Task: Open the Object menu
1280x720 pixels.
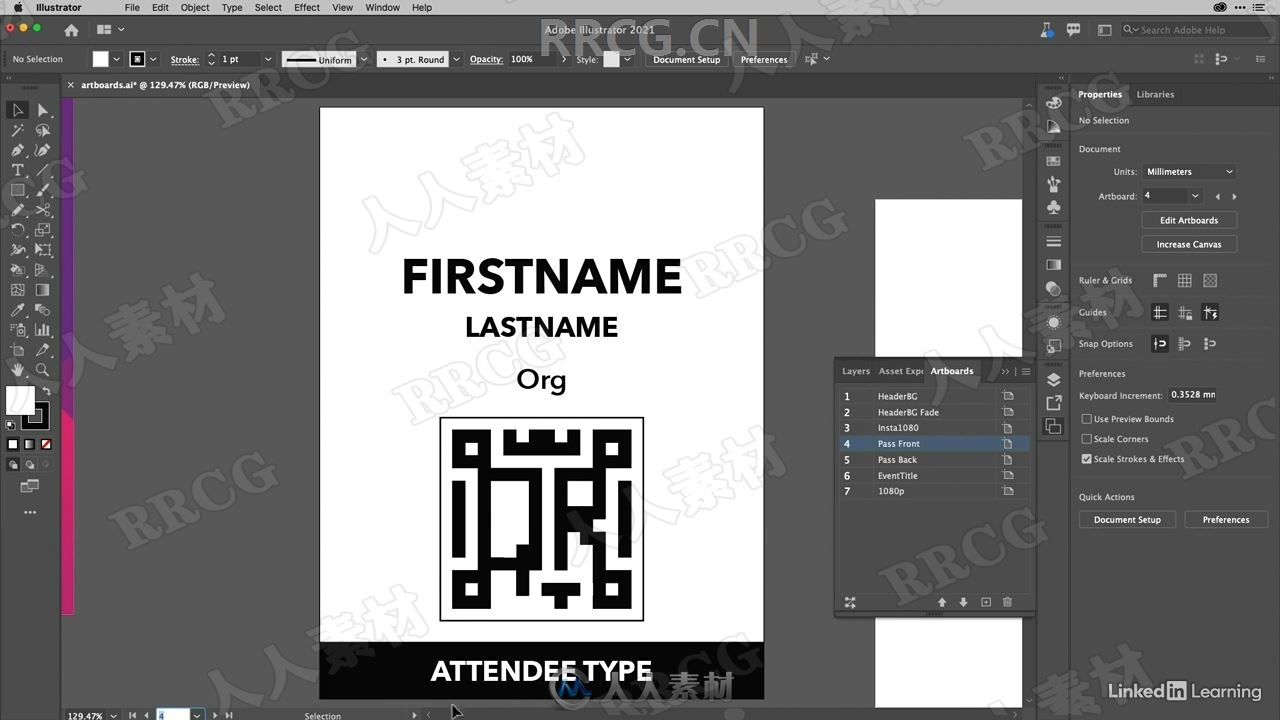Action: [x=195, y=7]
